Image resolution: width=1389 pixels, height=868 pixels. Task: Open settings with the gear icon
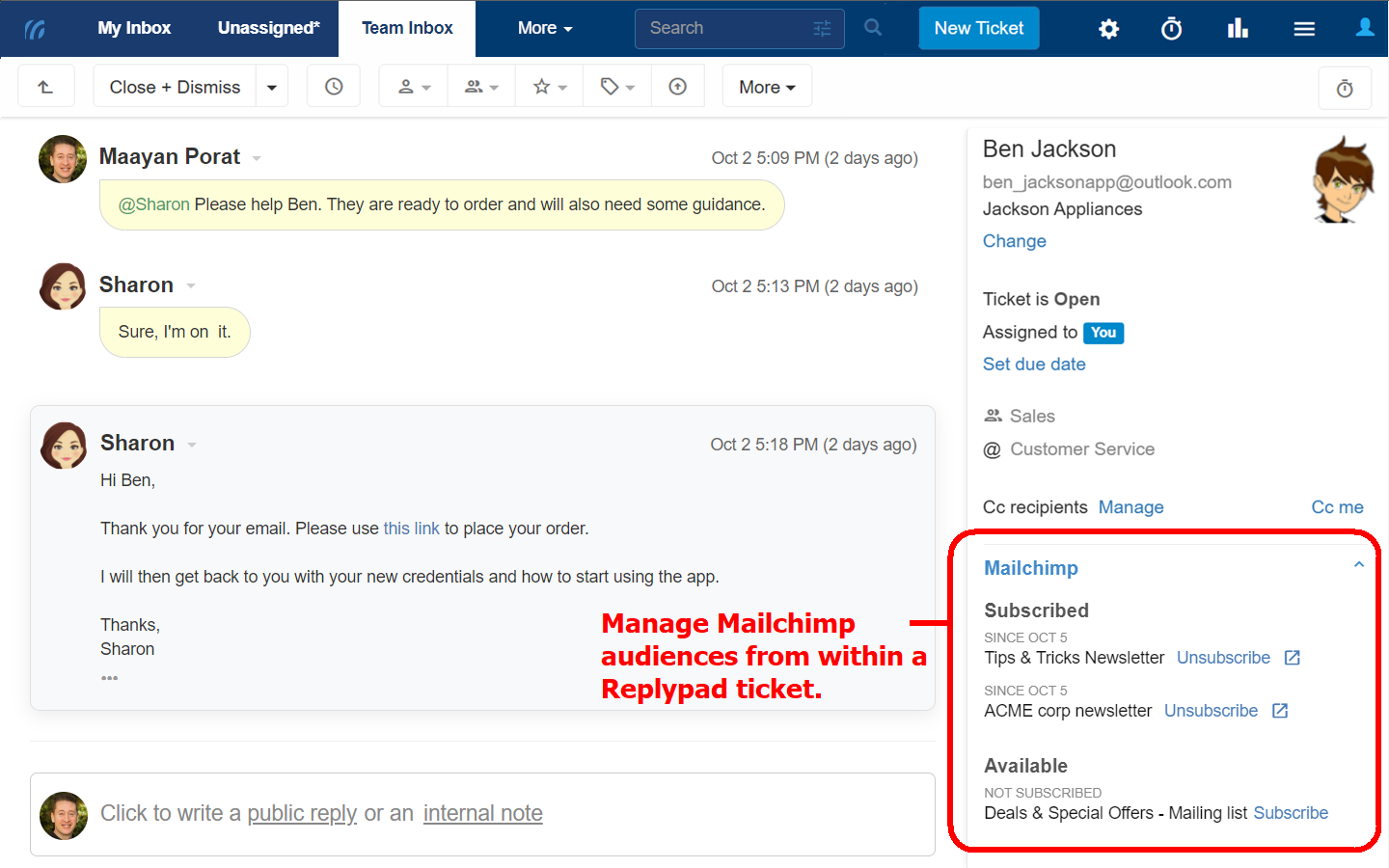pyautogui.click(x=1108, y=29)
